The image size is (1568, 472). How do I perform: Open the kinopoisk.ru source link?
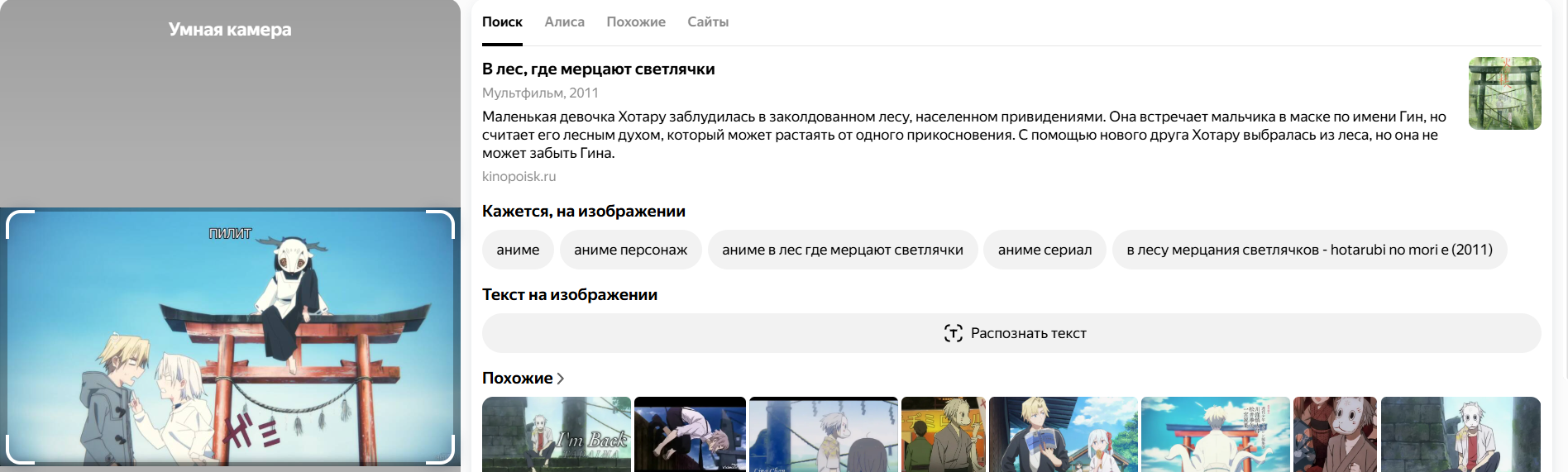[x=519, y=176]
